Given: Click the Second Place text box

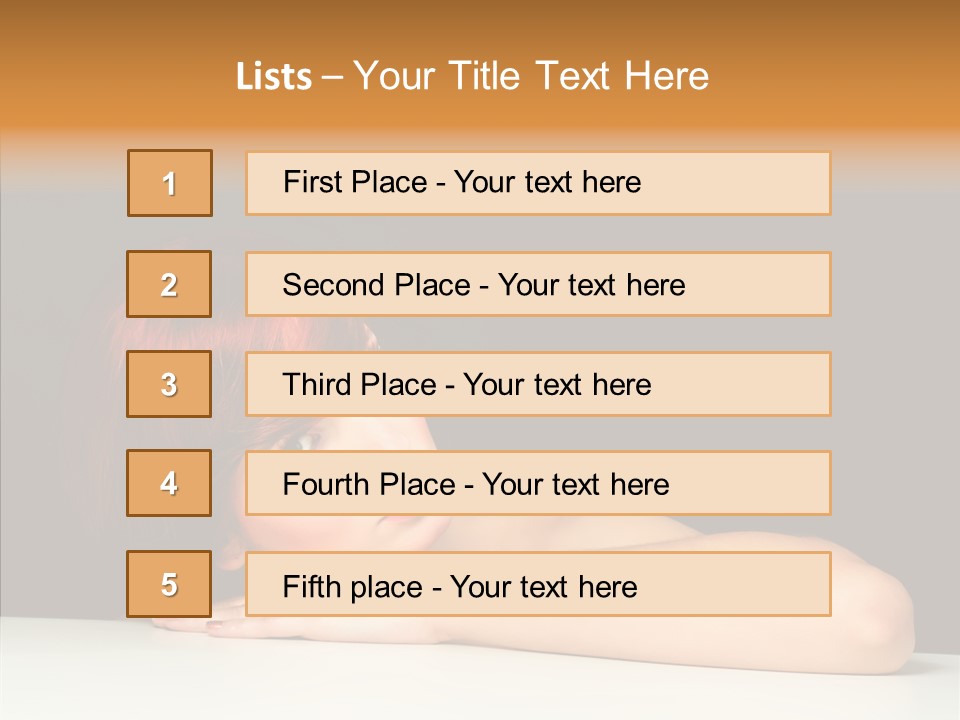Looking at the screenshot, I should click(538, 284).
